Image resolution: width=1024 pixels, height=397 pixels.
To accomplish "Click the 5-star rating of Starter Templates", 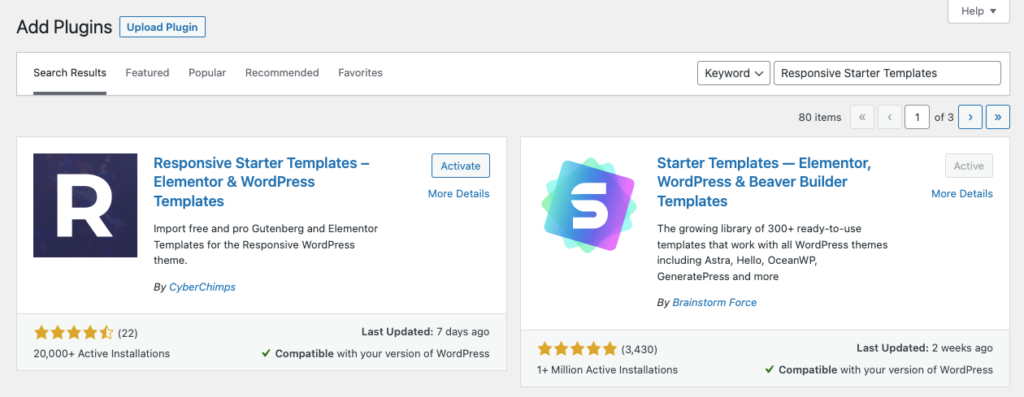I will [577, 349].
